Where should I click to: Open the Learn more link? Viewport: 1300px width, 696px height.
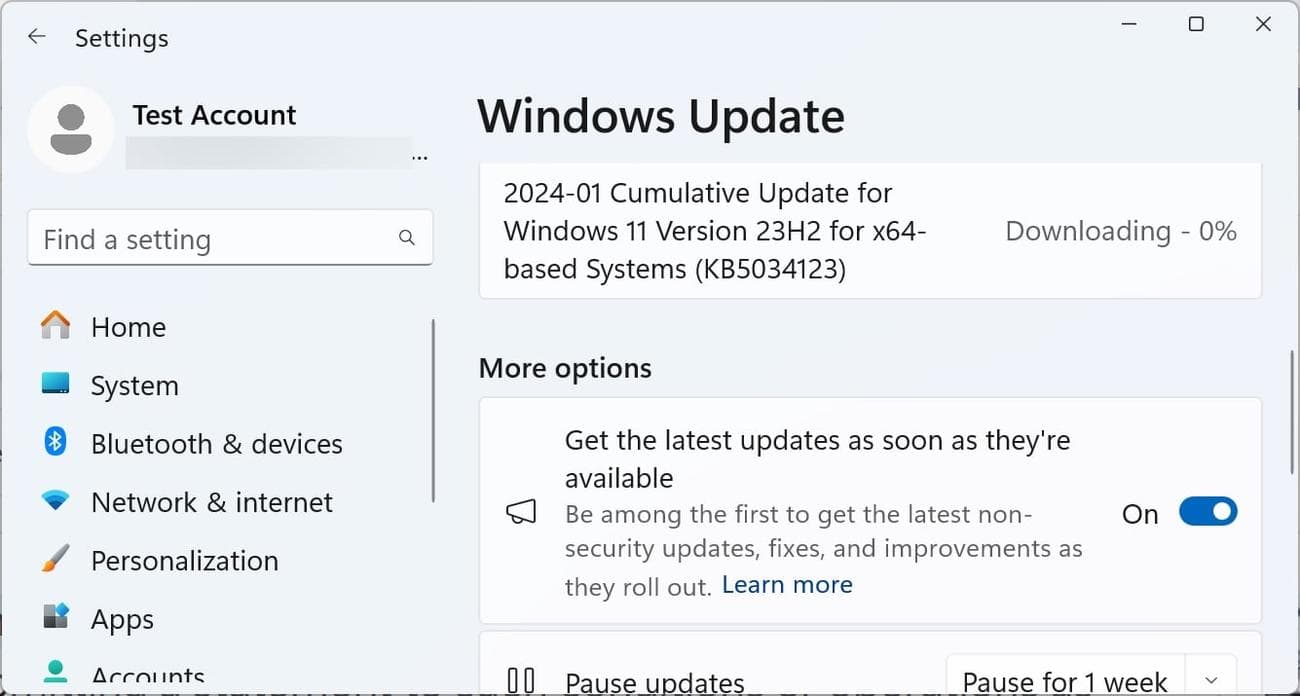pos(787,584)
